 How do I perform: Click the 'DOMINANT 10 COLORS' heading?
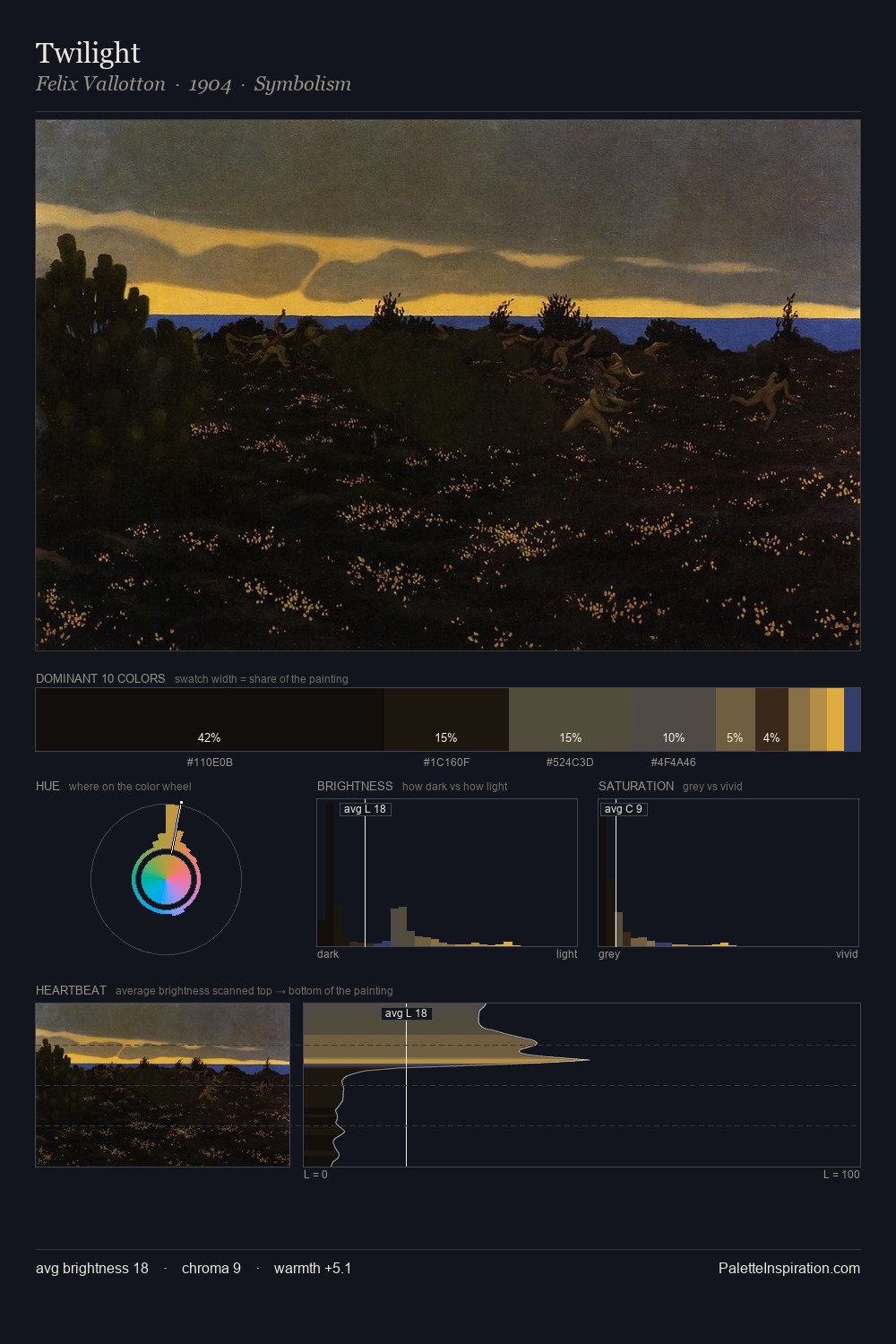coord(100,678)
